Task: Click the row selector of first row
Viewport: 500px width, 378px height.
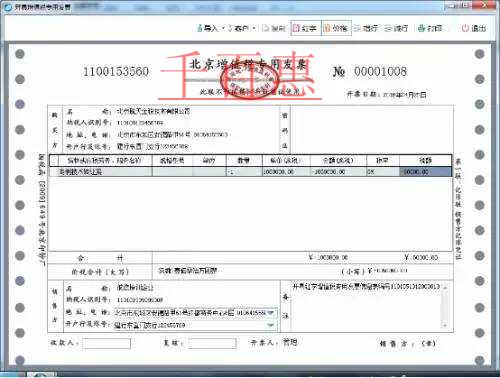Action: [x=54, y=172]
